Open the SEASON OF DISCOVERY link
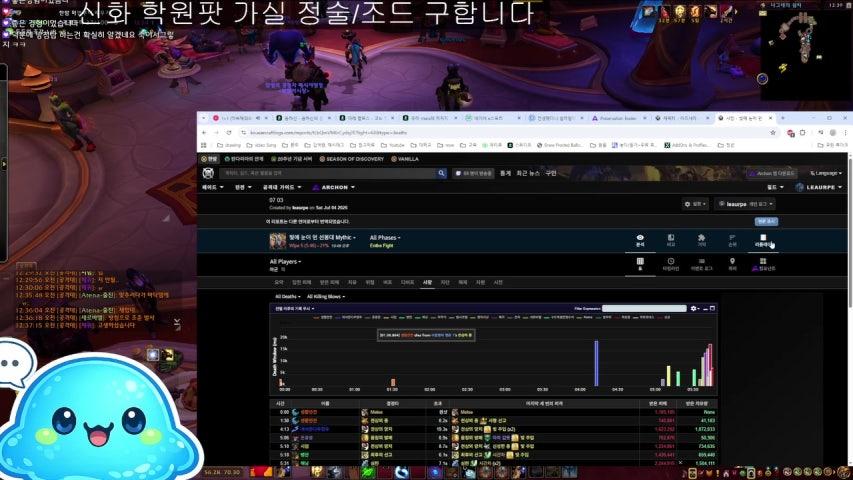853x480 pixels. point(352,159)
